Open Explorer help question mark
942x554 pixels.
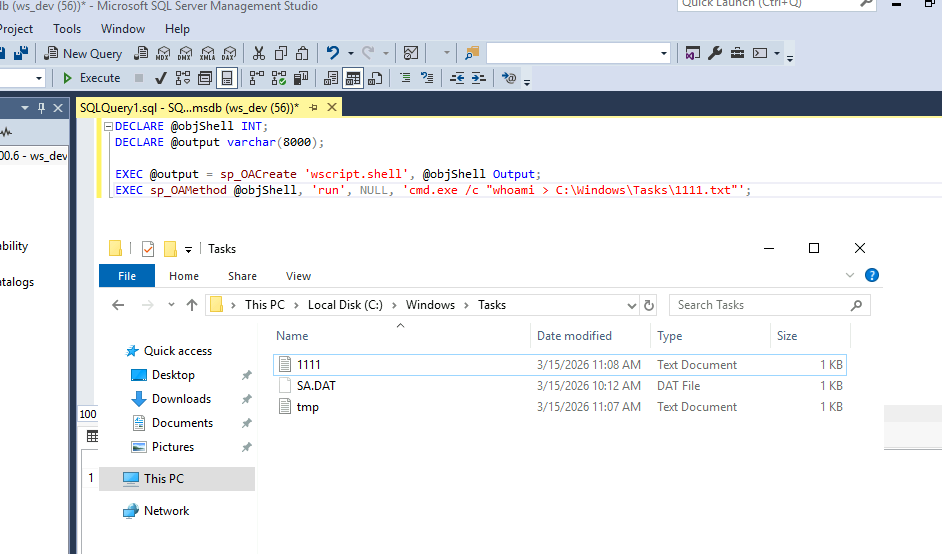(x=872, y=275)
